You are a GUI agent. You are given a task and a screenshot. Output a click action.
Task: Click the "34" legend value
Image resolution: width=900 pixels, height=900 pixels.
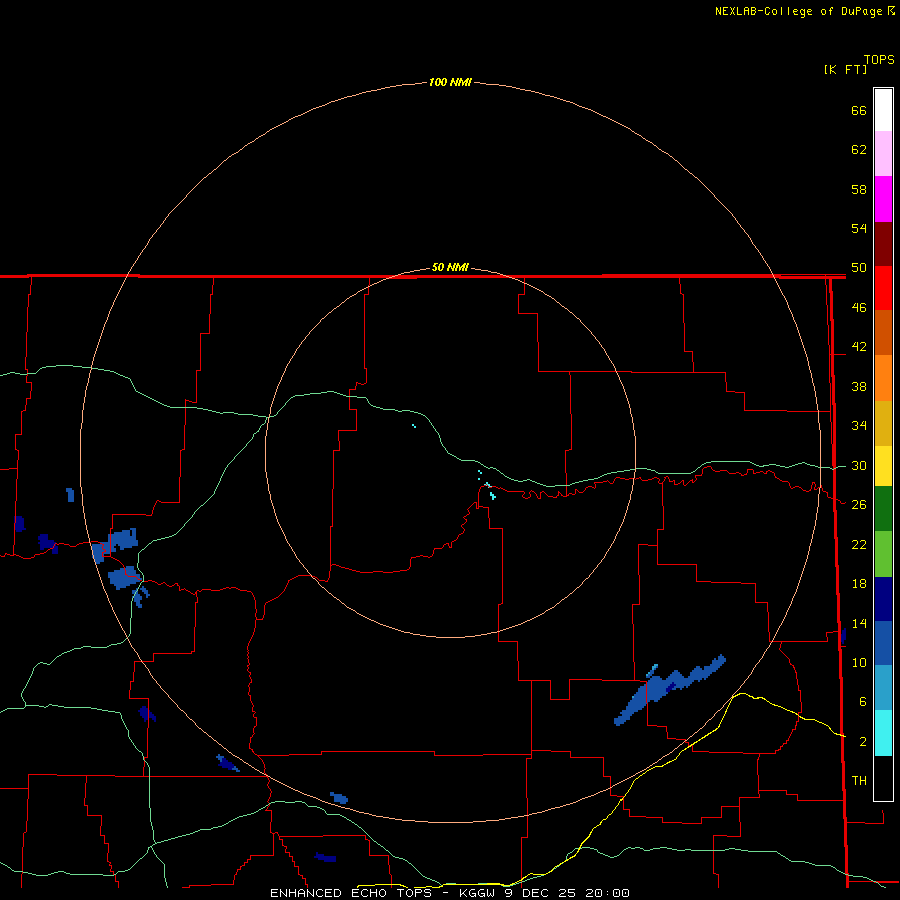coord(859,426)
